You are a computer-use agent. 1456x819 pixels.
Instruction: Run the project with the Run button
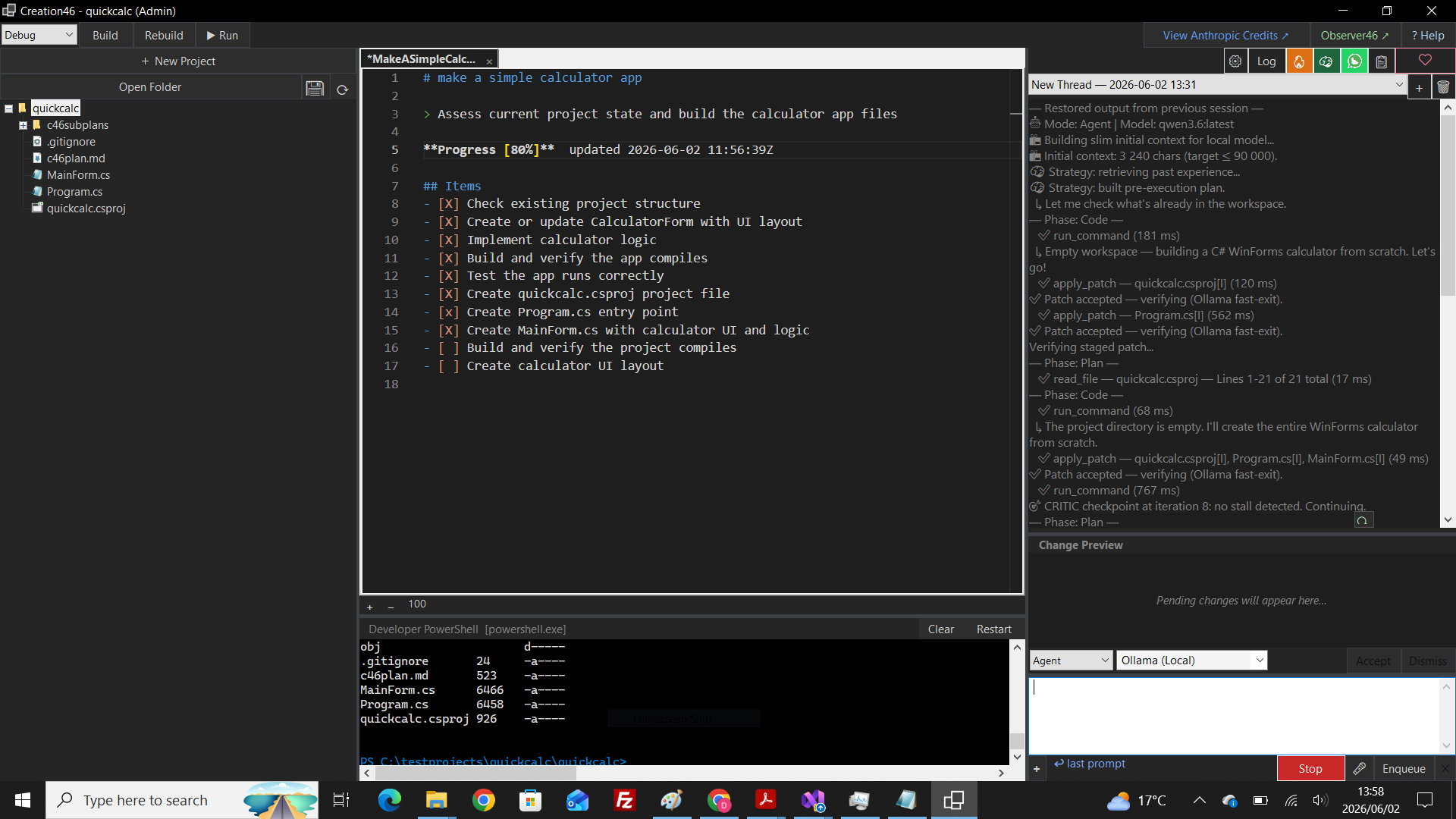[222, 35]
